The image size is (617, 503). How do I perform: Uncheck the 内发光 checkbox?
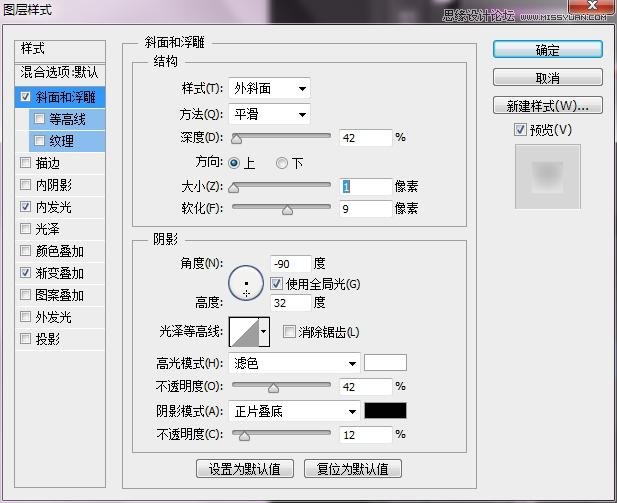tap(25, 207)
